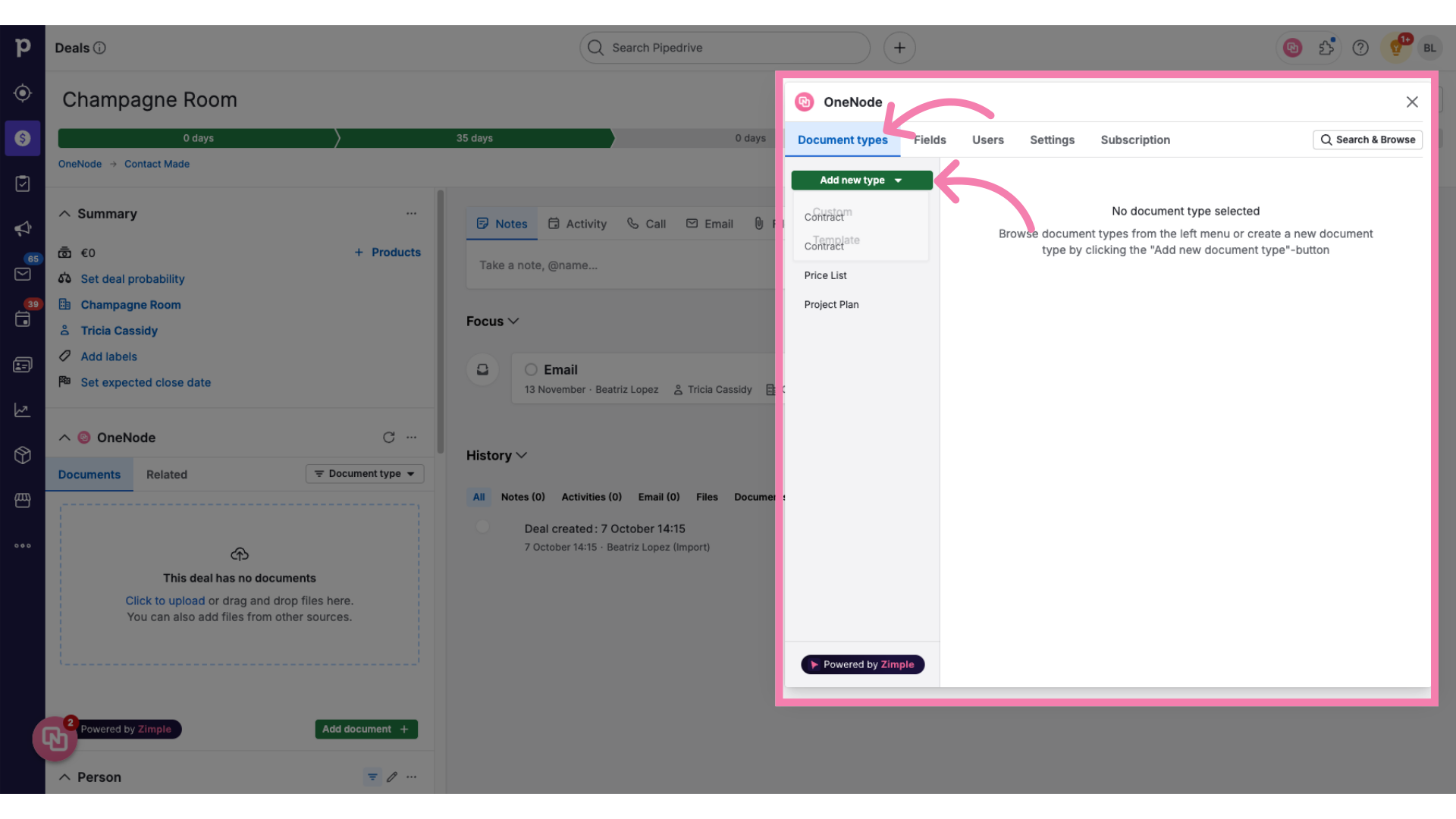Open floating OneNode launcher with badge 2
Screen dimensions: 1456x819
coord(55,738)
